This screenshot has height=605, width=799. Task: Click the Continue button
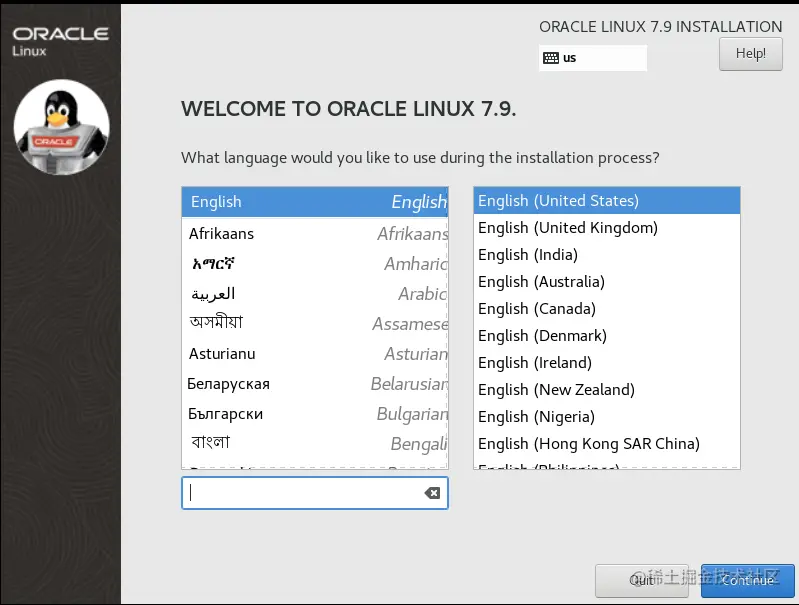click(748, 580)
